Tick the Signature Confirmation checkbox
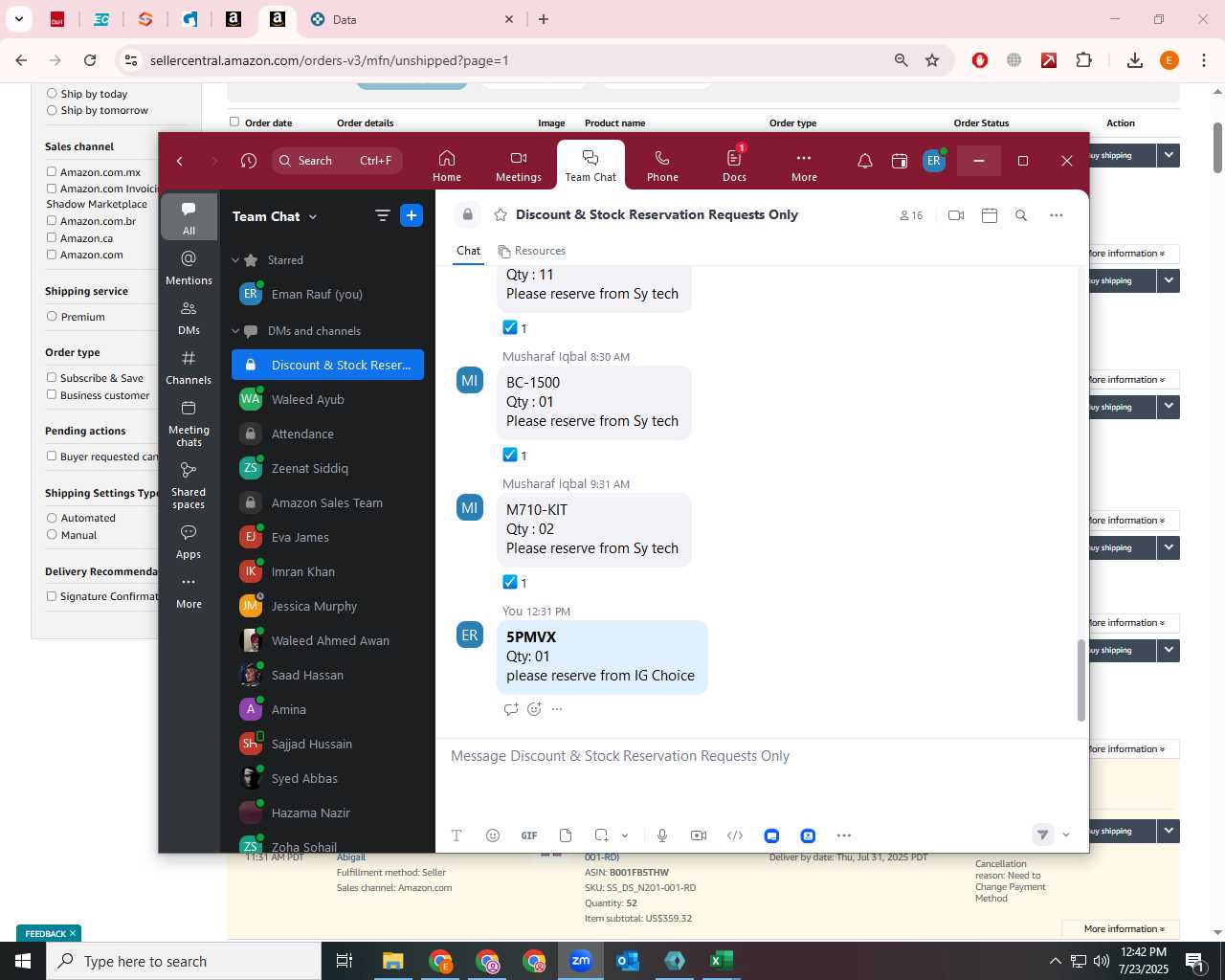 (52, 596)
